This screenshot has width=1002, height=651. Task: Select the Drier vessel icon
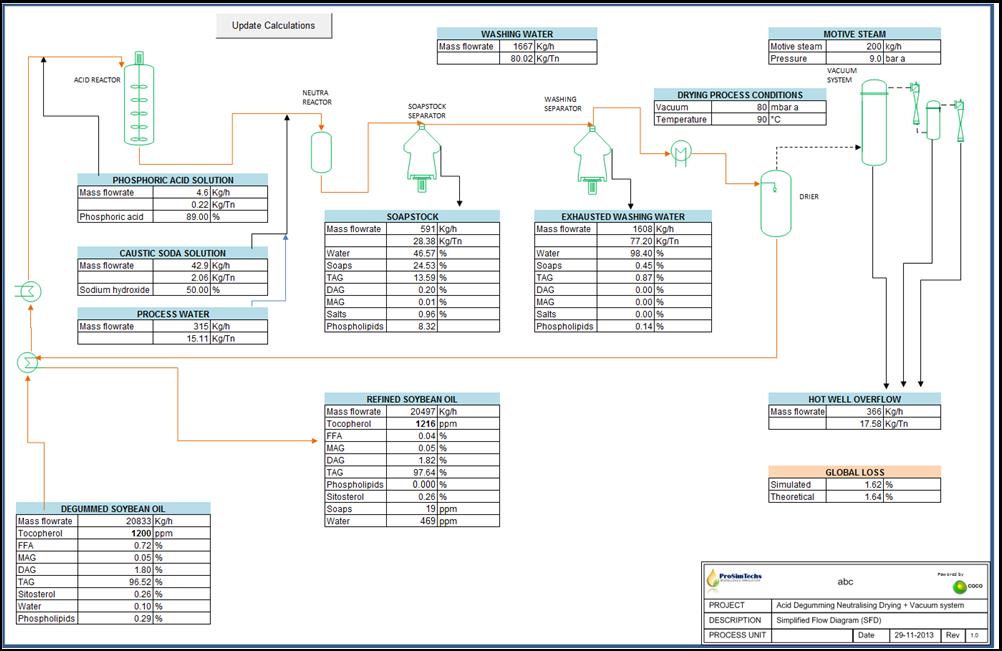pos(775,203)
